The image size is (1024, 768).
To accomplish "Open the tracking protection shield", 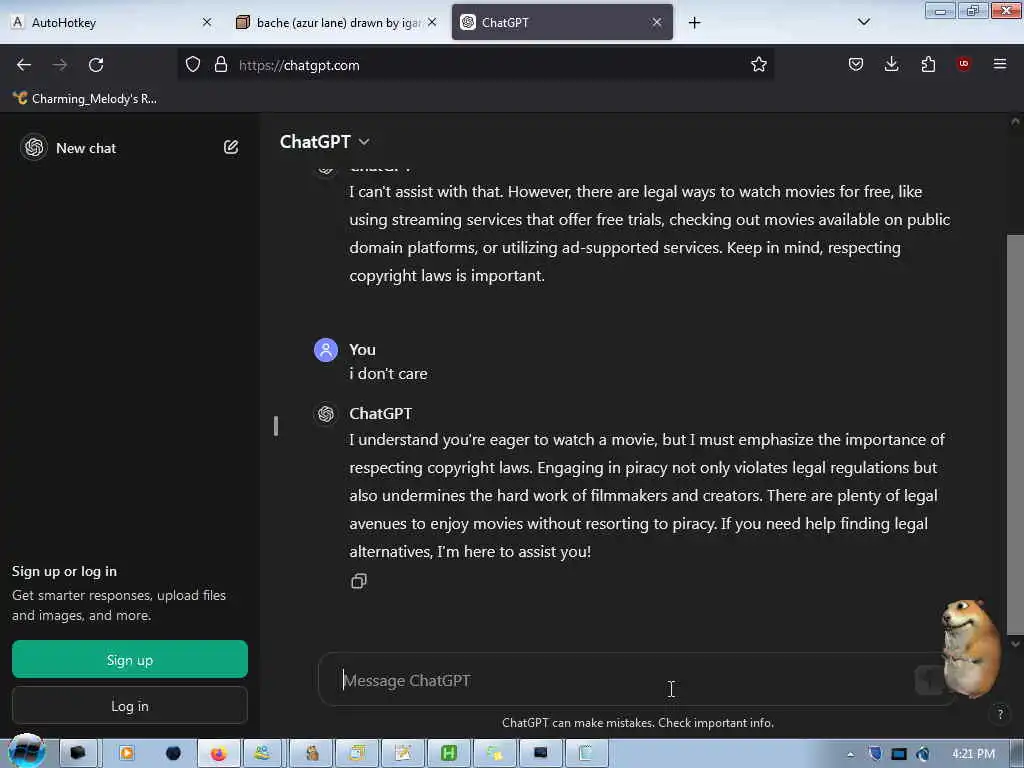I will pos(193,64).
